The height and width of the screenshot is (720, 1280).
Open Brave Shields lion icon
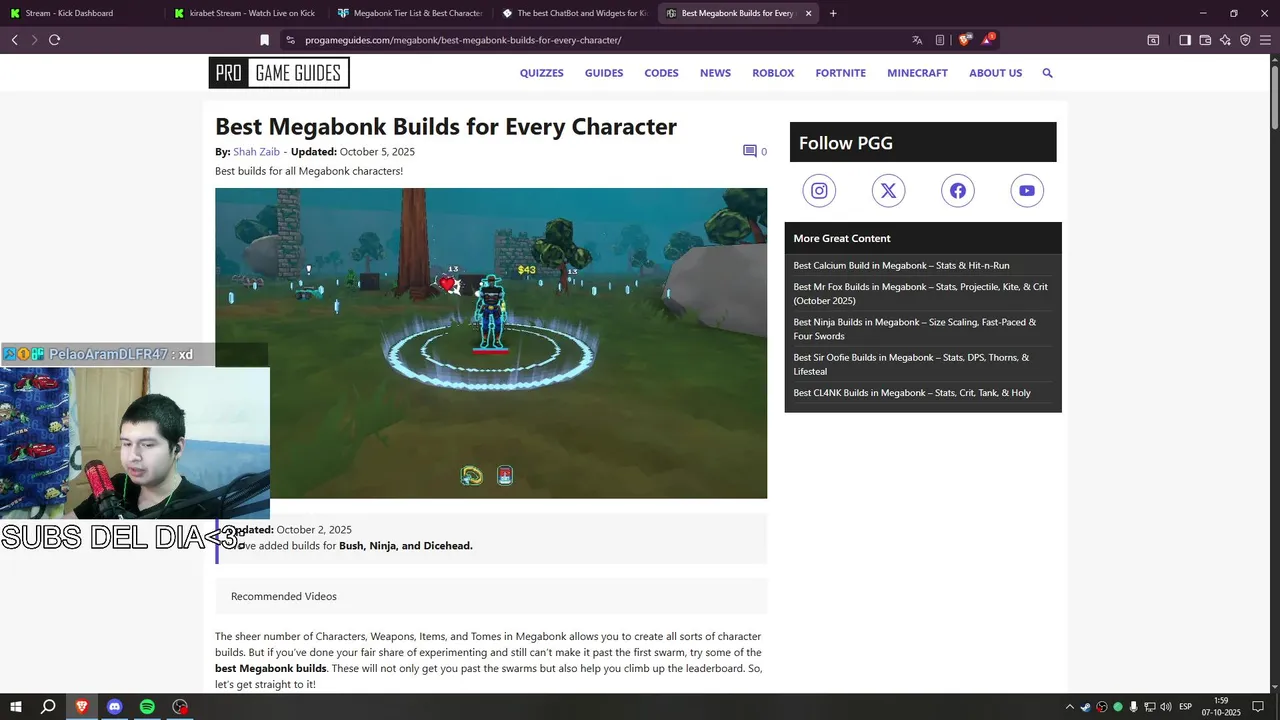964,40
